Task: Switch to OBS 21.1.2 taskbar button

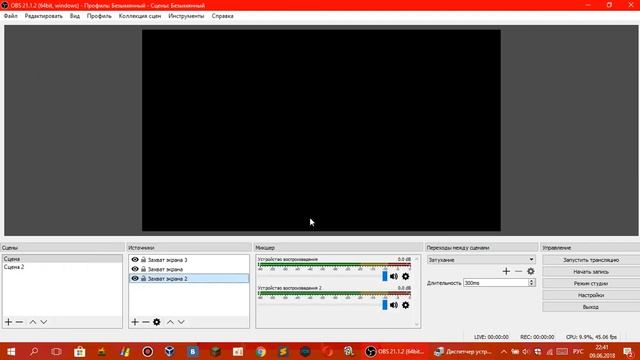Action: tap(395, 351)
